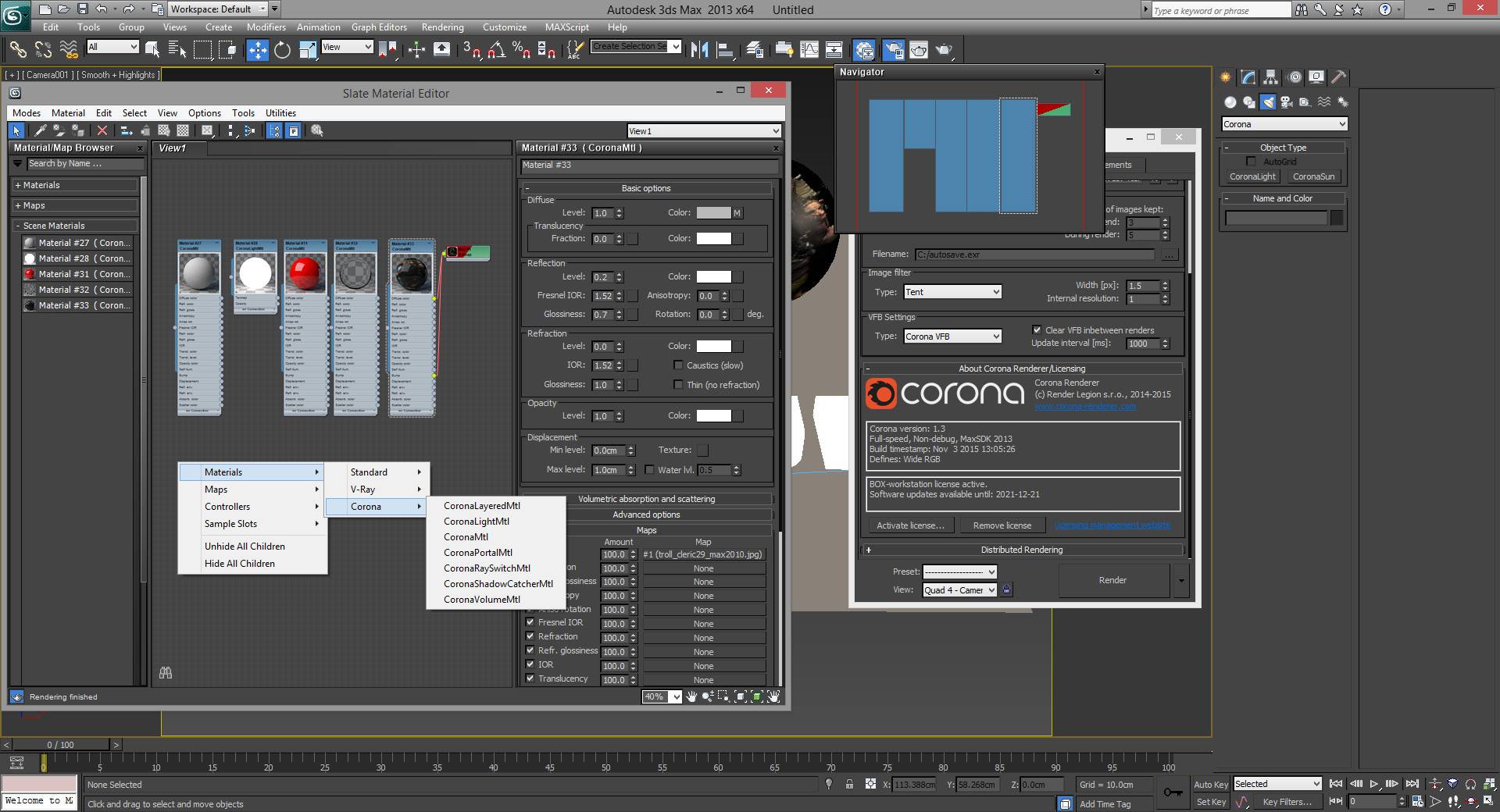
Task: Open the Slate editor Modes menu
Action: click(x=27, y=113)
